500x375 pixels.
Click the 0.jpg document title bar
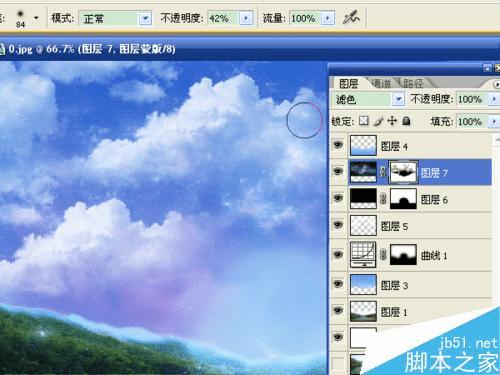coord(250,49)
